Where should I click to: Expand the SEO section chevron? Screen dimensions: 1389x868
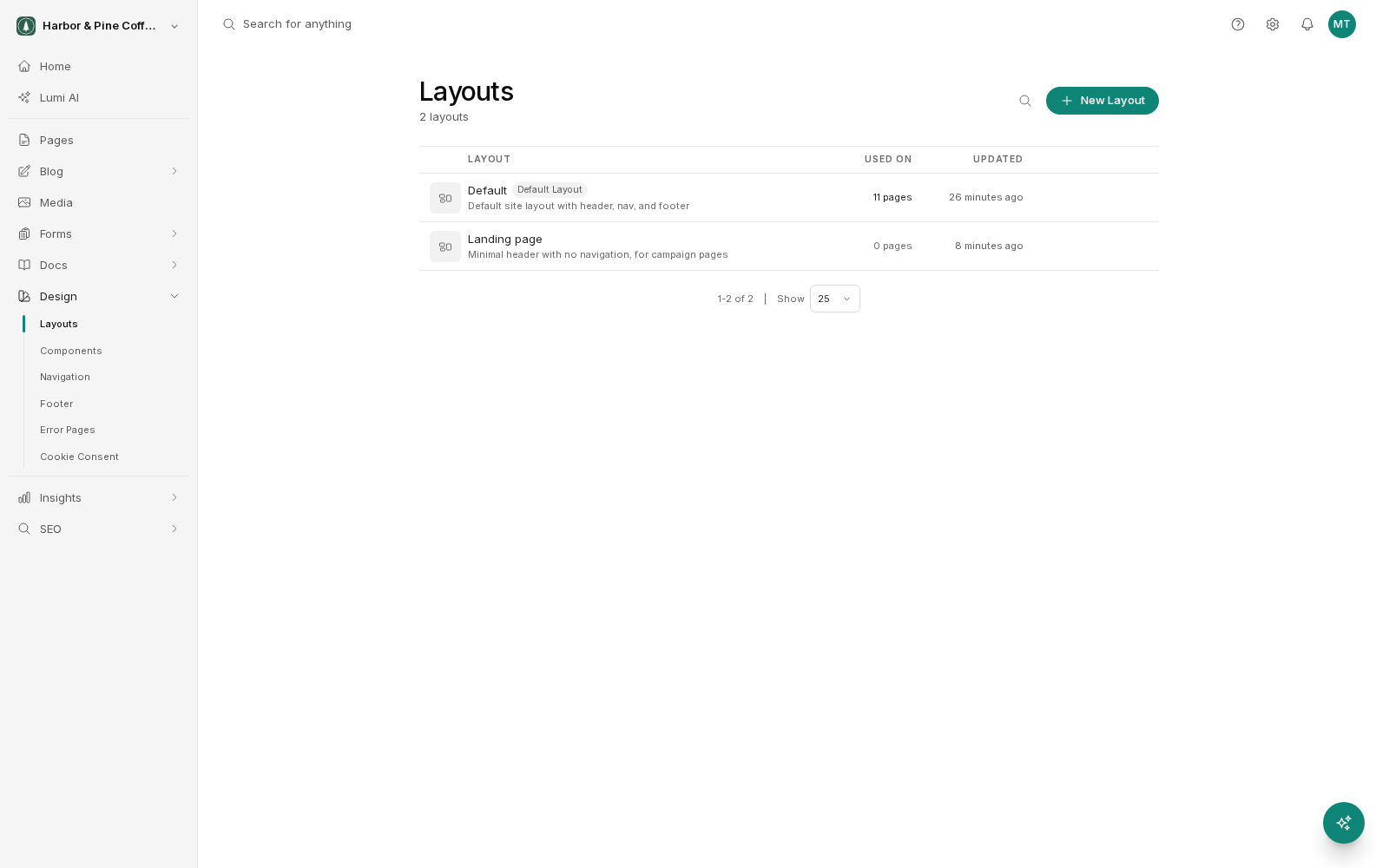[x=174, y=529]
